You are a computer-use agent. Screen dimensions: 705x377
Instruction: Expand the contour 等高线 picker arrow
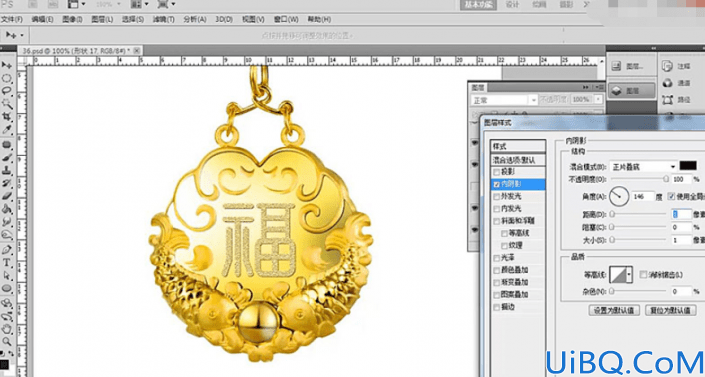tap(629, 274)
